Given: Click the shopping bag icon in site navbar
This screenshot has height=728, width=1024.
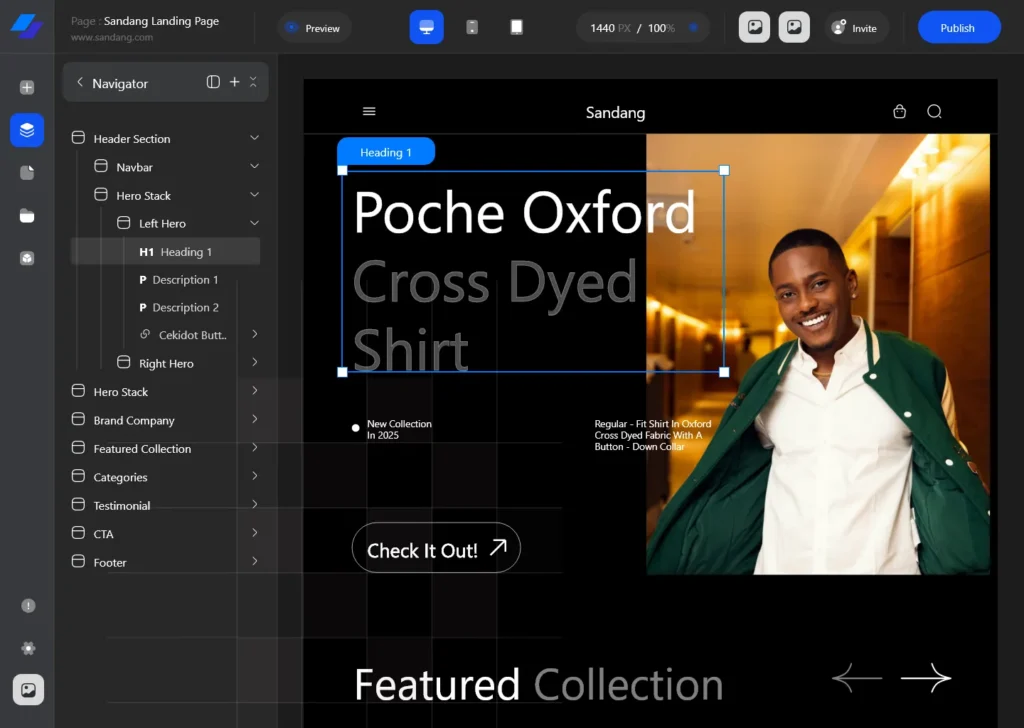Looking at the screenshot, I should click(899, 112).
